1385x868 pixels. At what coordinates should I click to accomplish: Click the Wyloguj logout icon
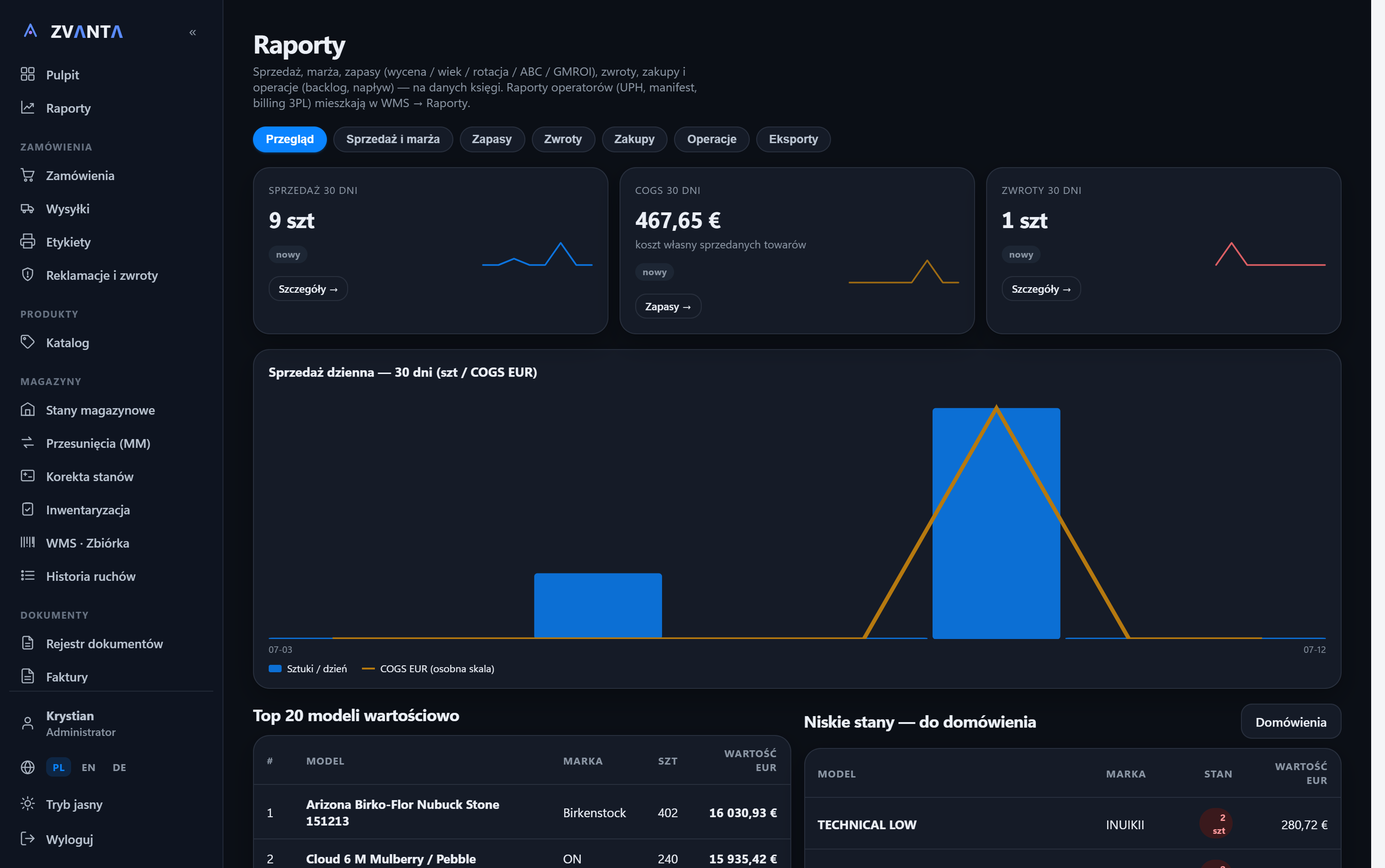28,839
